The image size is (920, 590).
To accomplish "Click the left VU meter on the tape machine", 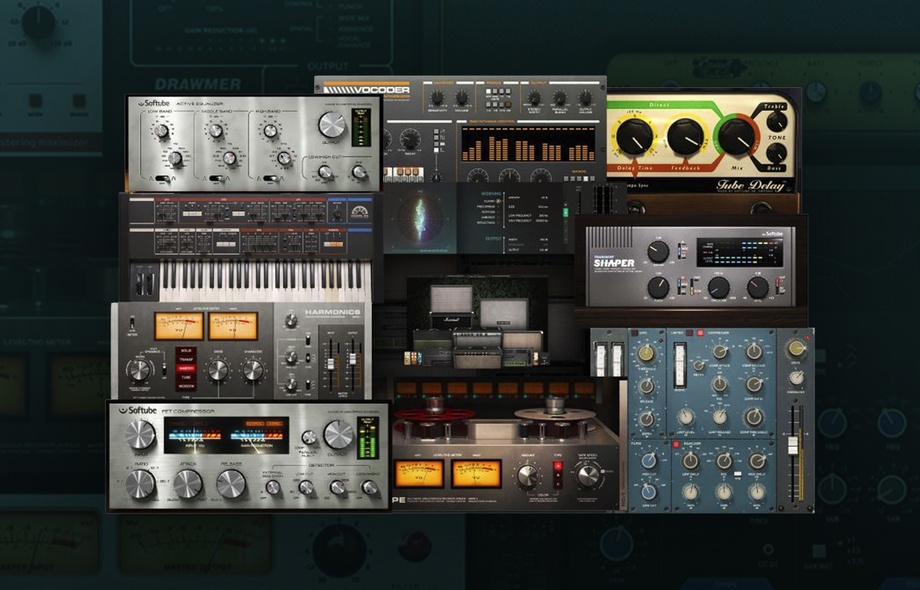I will click(421, 475).
